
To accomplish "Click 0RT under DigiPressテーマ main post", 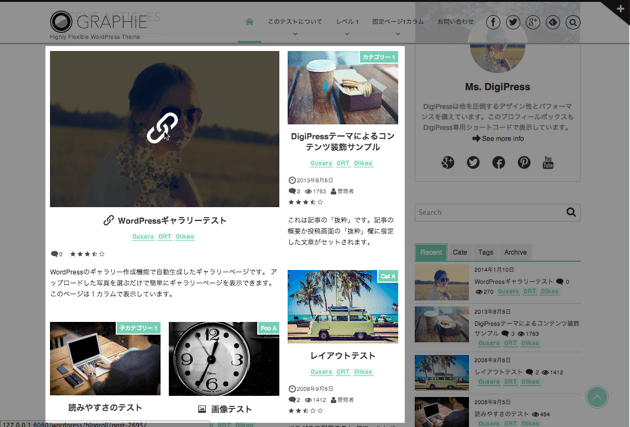I will [x=343, y=163].
